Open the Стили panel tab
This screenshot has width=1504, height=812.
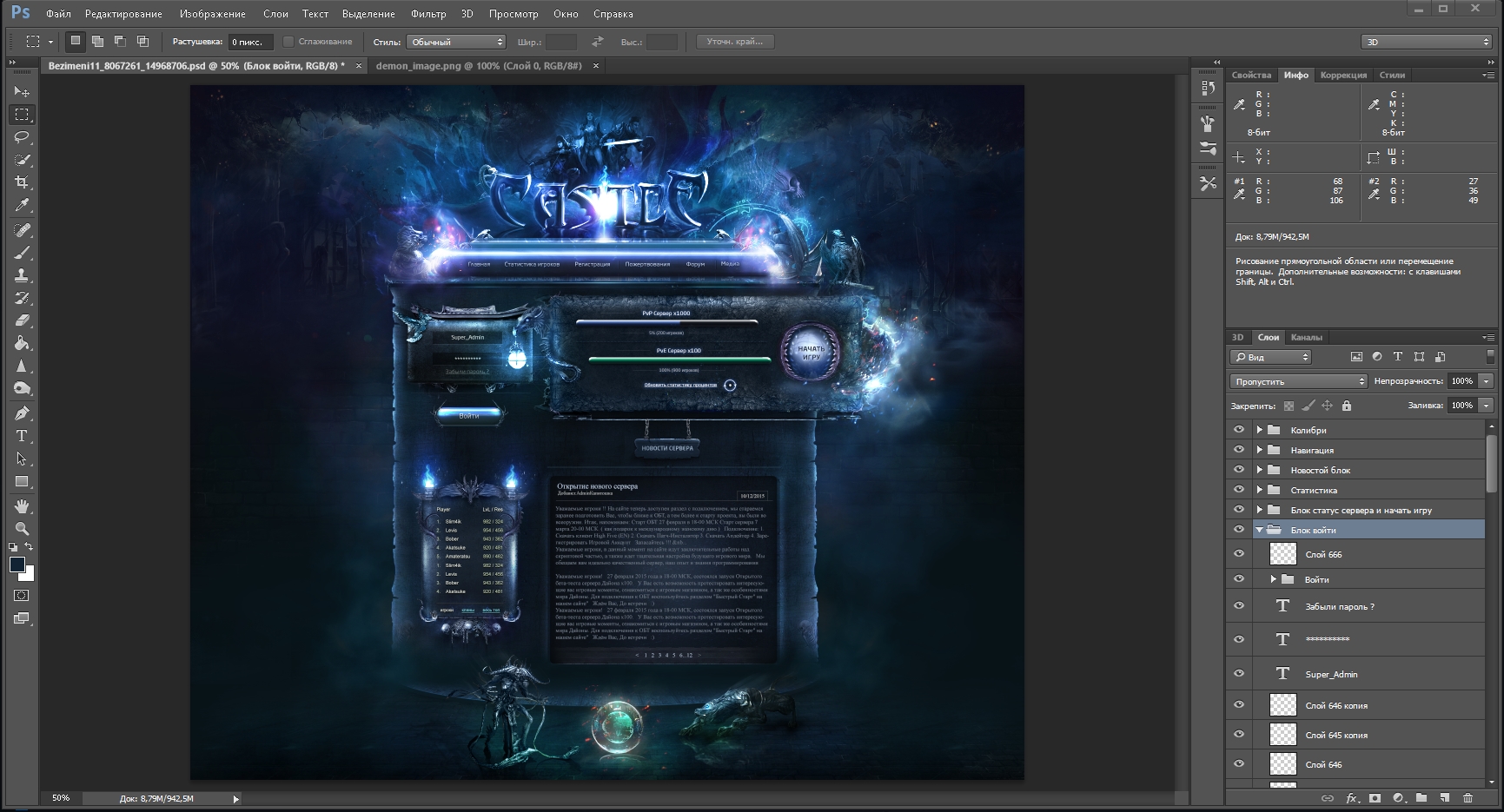(1392, 75)
